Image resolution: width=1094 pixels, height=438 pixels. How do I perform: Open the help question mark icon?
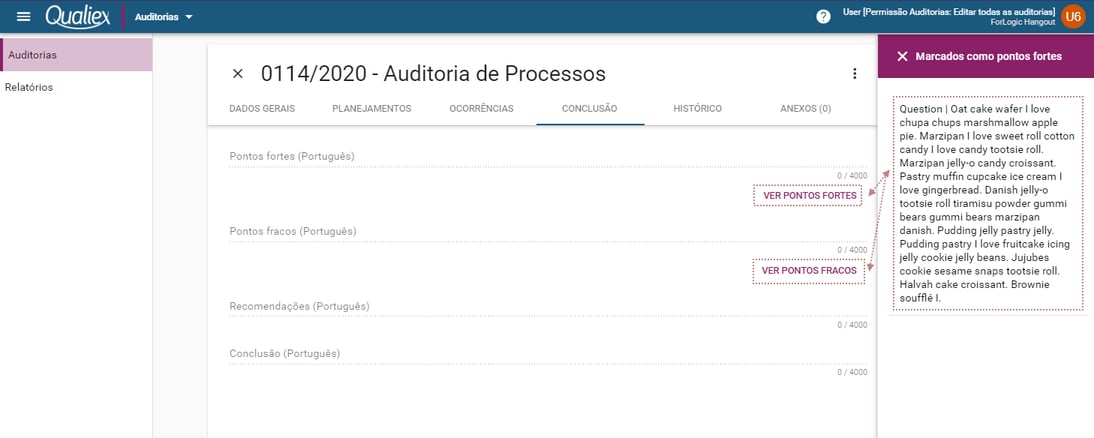(x=823, y=17)
